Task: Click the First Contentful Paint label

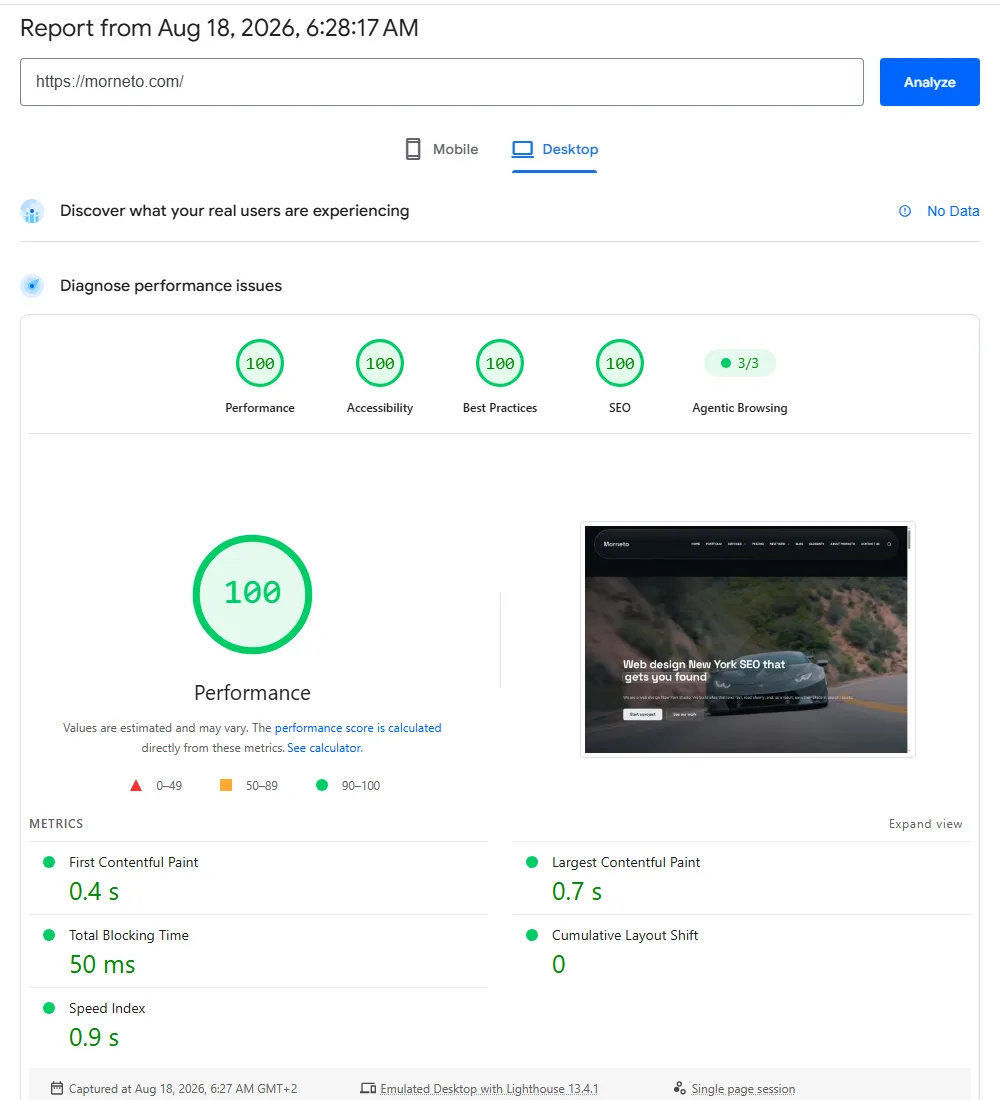Action: click(x=133, y=862)
